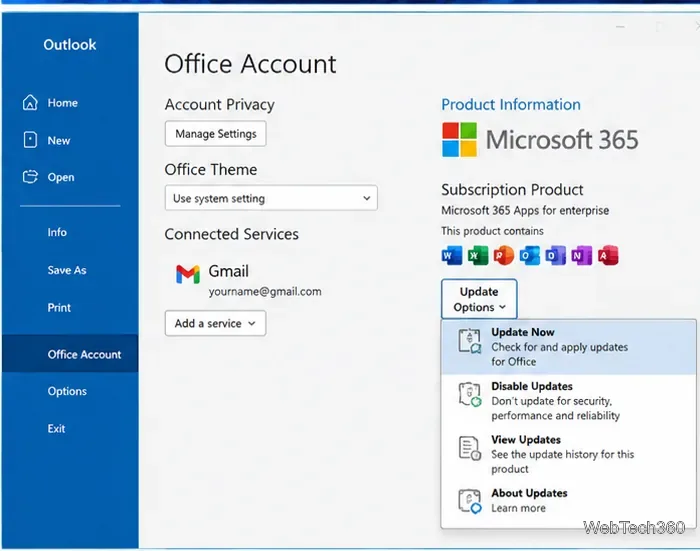Click the OneNote app icon
Viewport: 700px width, 551px height.
point(582,255)
